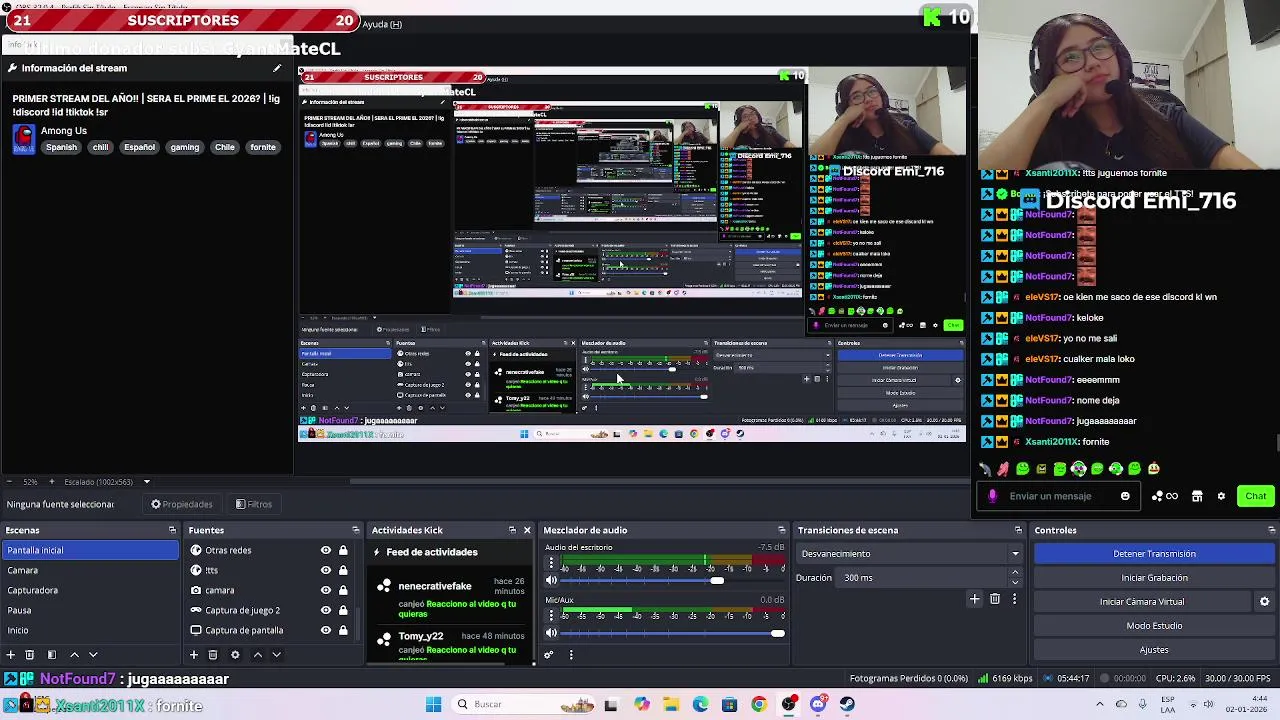Remove selected source with Fuentes trash icon
1280x720 pixels.
pyautogui.click(x=213, y=655)
